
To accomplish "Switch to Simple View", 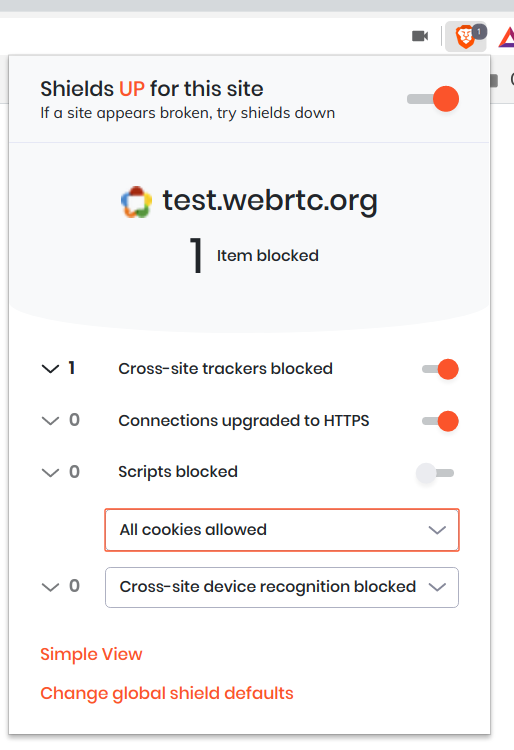I will pyautogui.click(x=91, y=654).
